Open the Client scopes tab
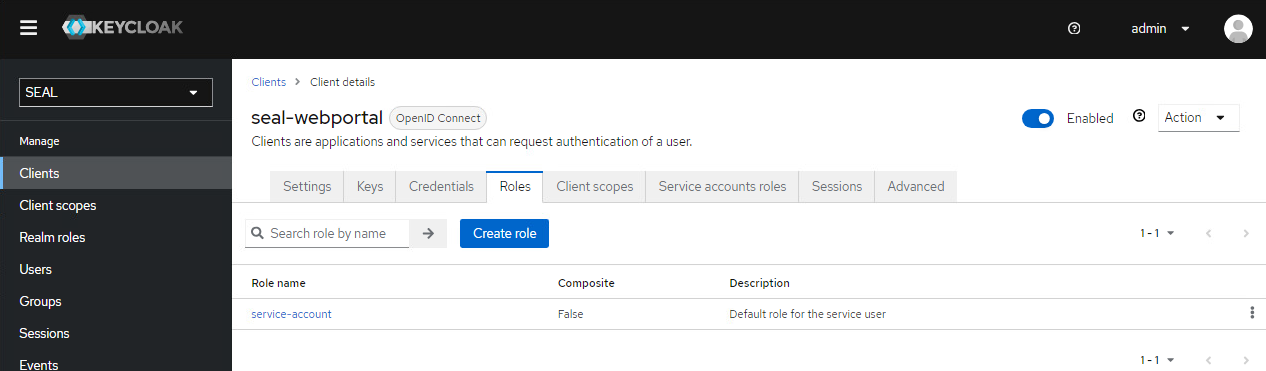Screen dimensions: 1266x371 (x=594, y=186)
